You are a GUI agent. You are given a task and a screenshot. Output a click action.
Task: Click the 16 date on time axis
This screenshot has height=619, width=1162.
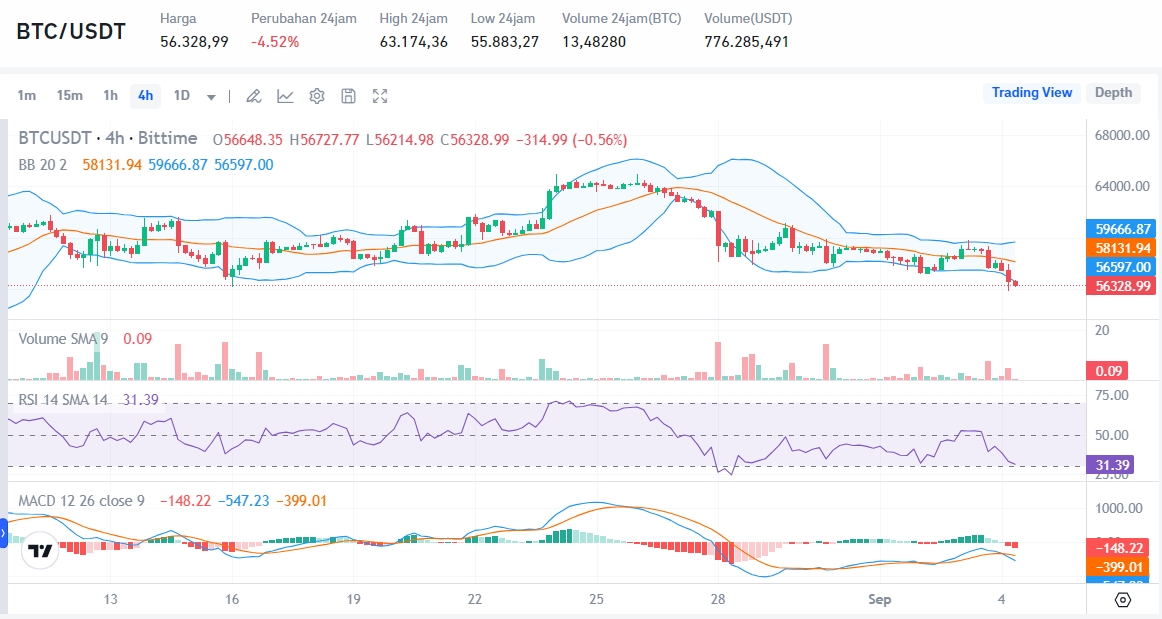(232, 599)
